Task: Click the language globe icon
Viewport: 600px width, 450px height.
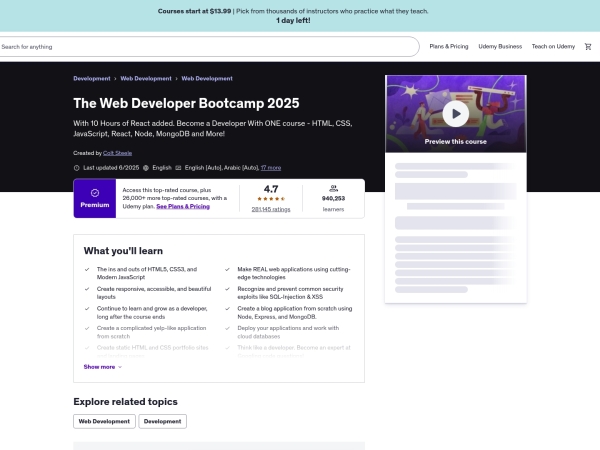Action: pyautogui.click(x=146, y=168)
